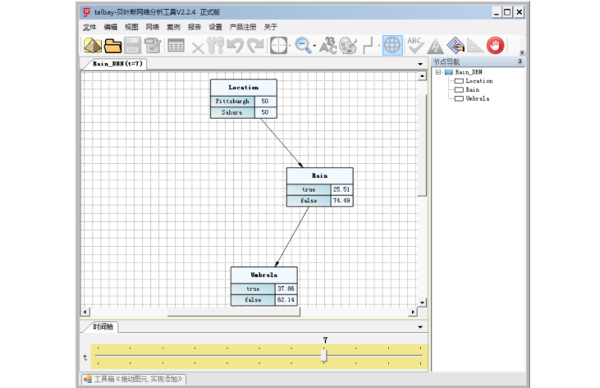600x388 pixels.
Task: Select Umbrela in the node tree
Action: click(477, 98)
